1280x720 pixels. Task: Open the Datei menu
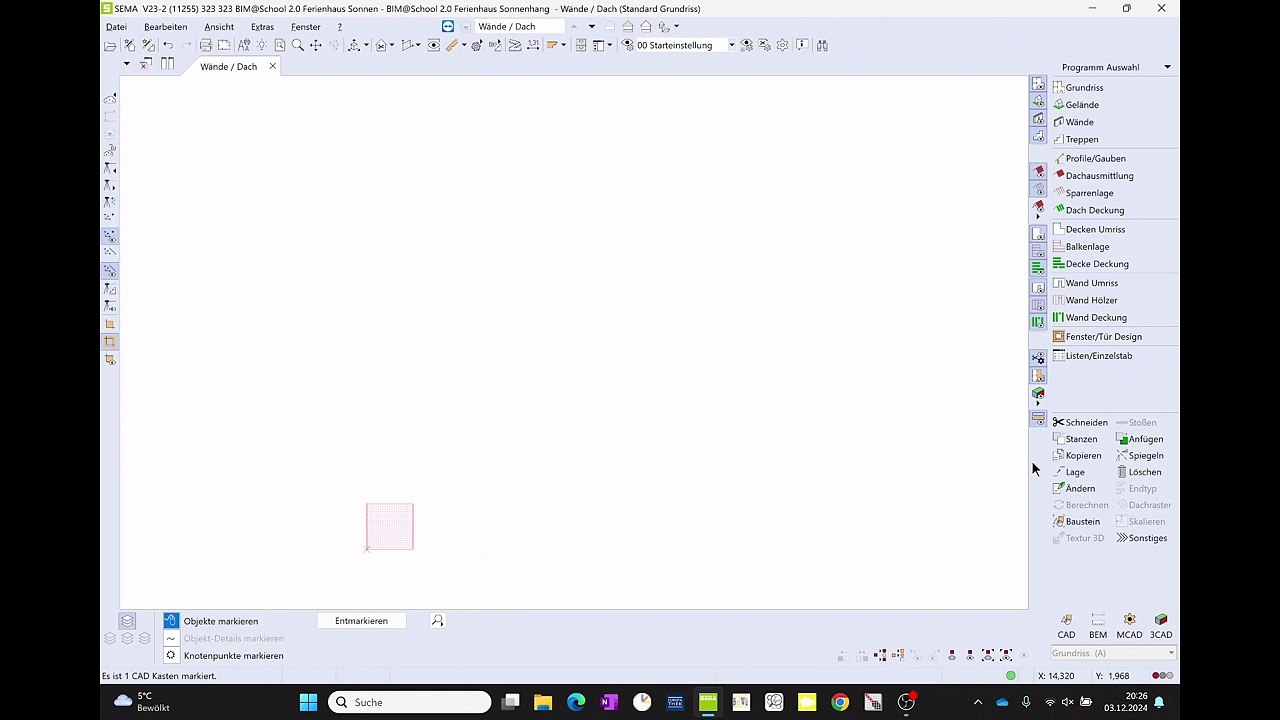(116, 27)
